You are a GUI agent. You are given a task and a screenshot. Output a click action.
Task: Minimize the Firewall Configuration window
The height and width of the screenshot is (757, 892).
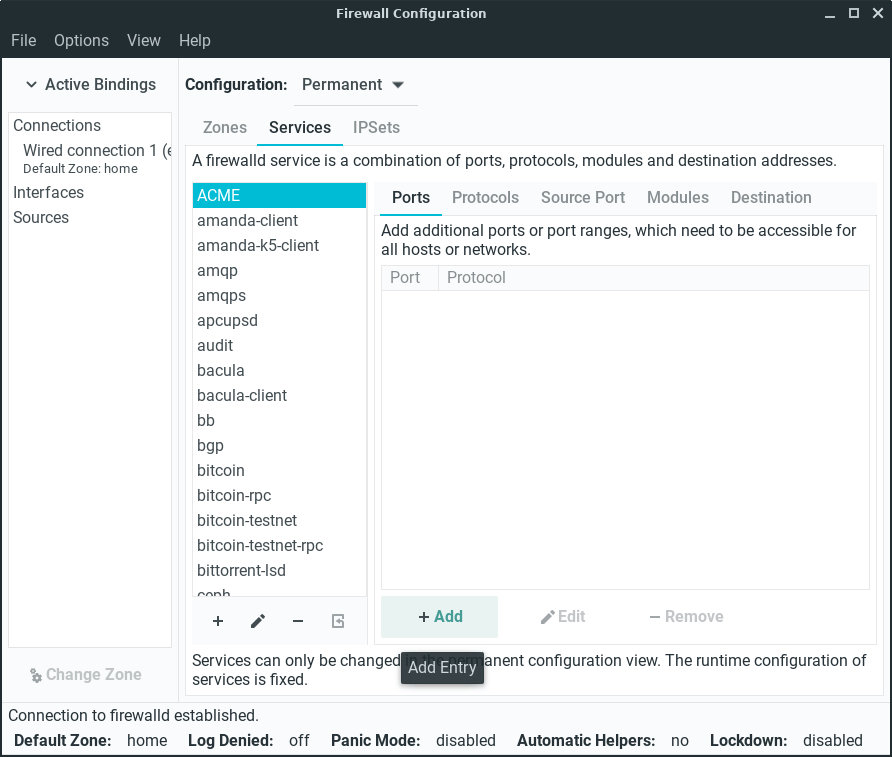tap(832, 14)
